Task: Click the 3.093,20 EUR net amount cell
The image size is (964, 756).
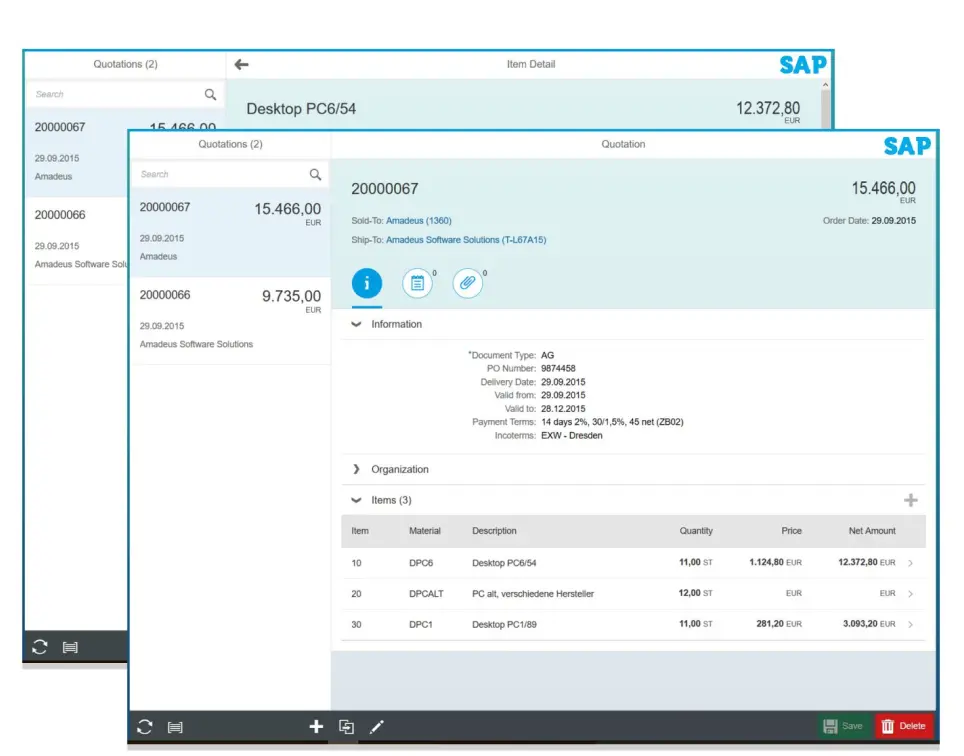Action: click(x=869, y=624)
